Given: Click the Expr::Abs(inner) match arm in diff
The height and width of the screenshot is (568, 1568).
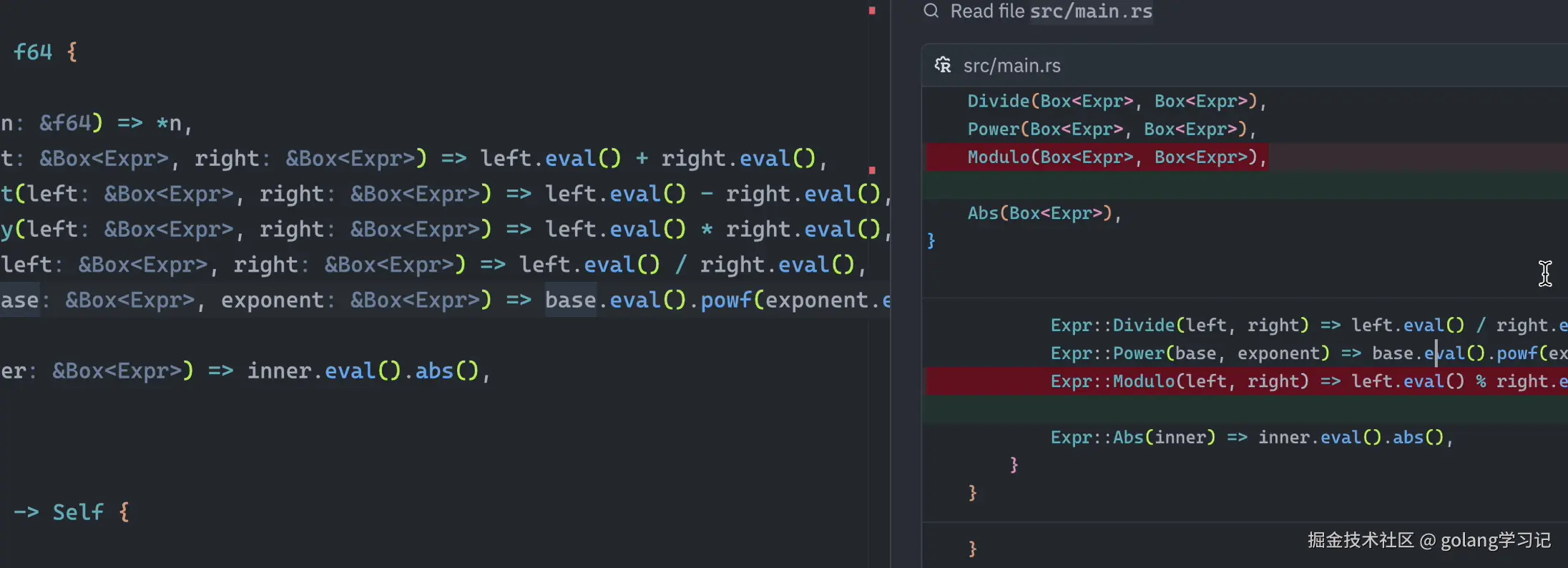Looking at the screenshot, I should point(1252,437).
